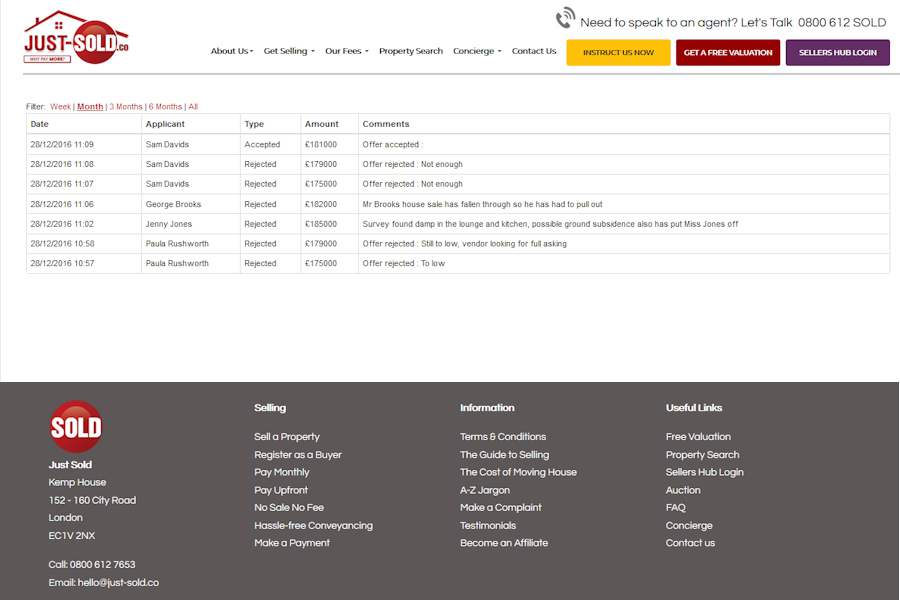Open Become an Affiliate link
This screenshot has height=600, width=900.
pos(504,543)
